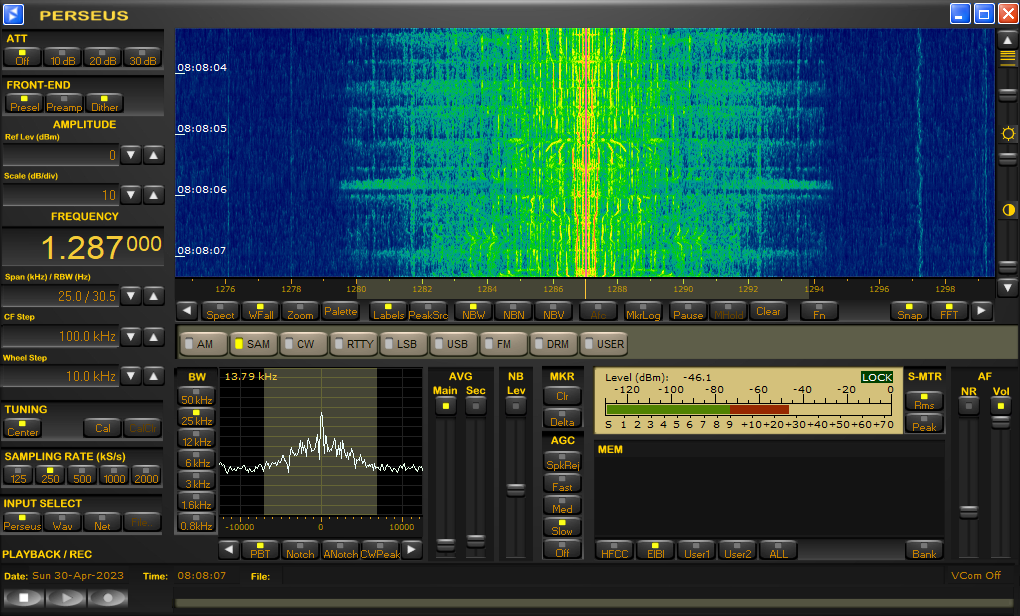The width and height of the screenshot is (1020, 616).
Task: Click the Perseus logo icon at top-left
Action: pyautogui.click(x=13, y=14)
